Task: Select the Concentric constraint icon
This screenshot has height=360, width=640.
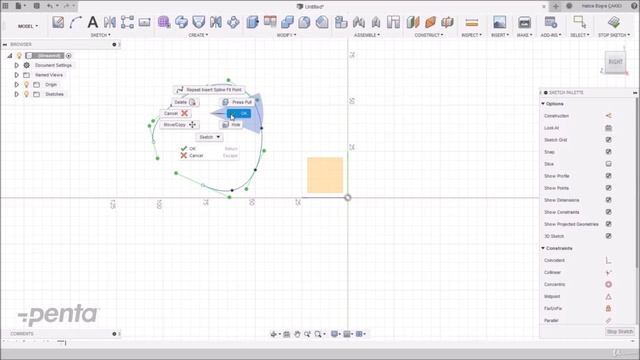Action: [608, 284]
